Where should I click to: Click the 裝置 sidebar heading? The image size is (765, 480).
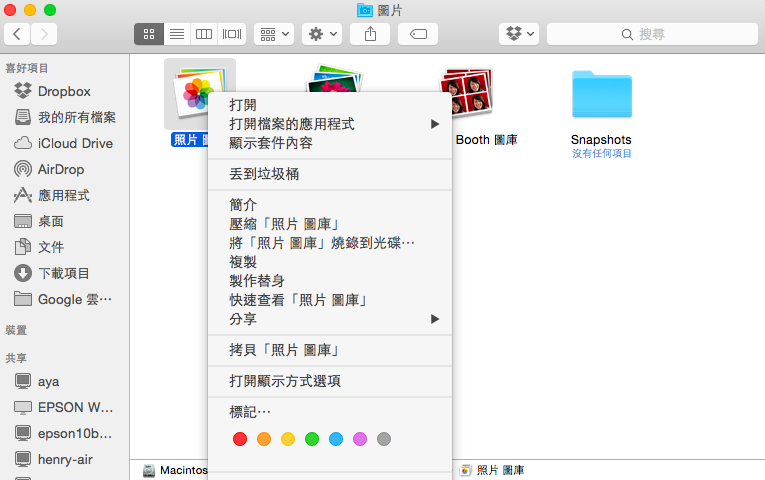16,330
